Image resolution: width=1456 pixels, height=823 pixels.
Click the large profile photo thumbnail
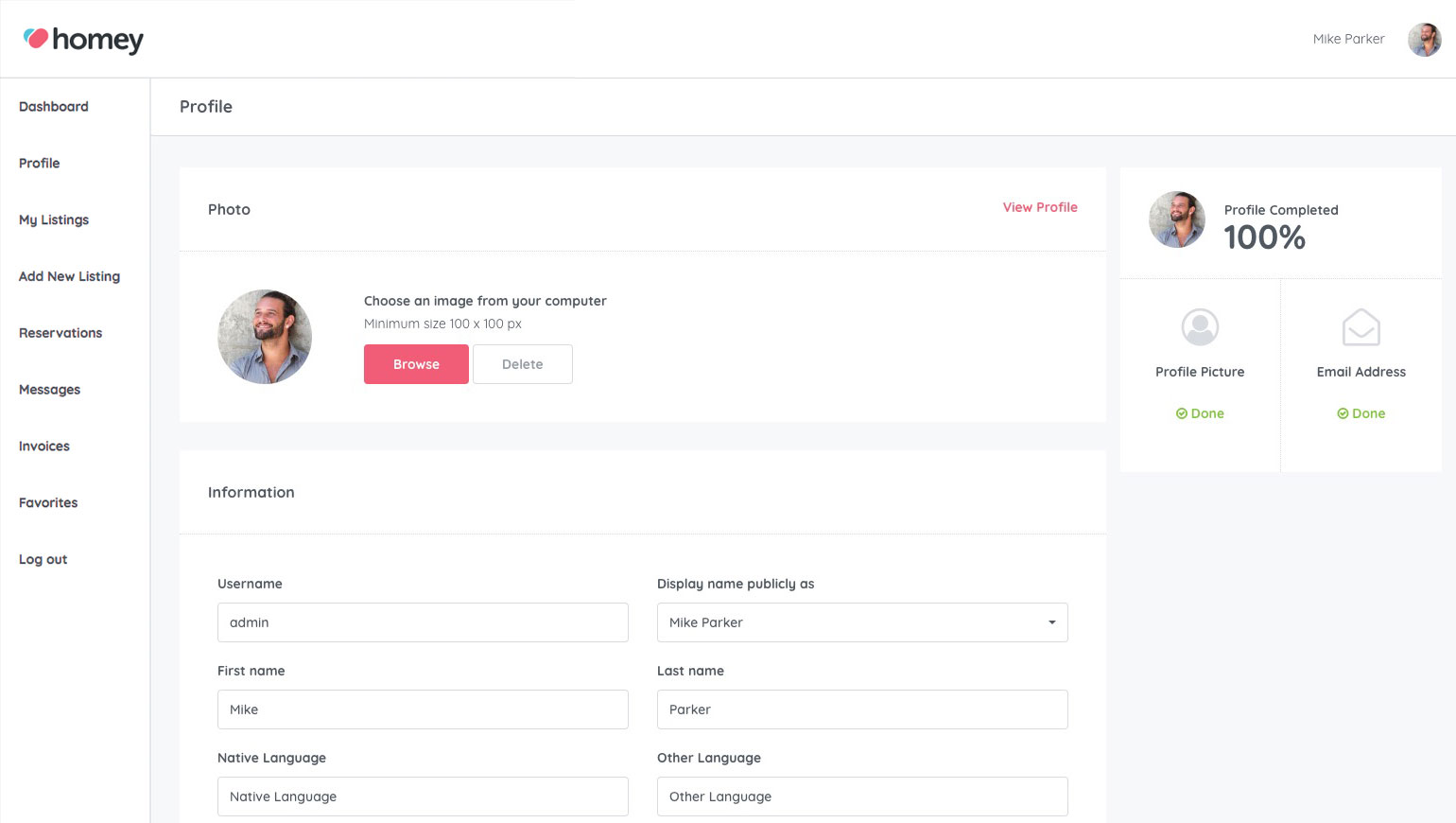265,337
